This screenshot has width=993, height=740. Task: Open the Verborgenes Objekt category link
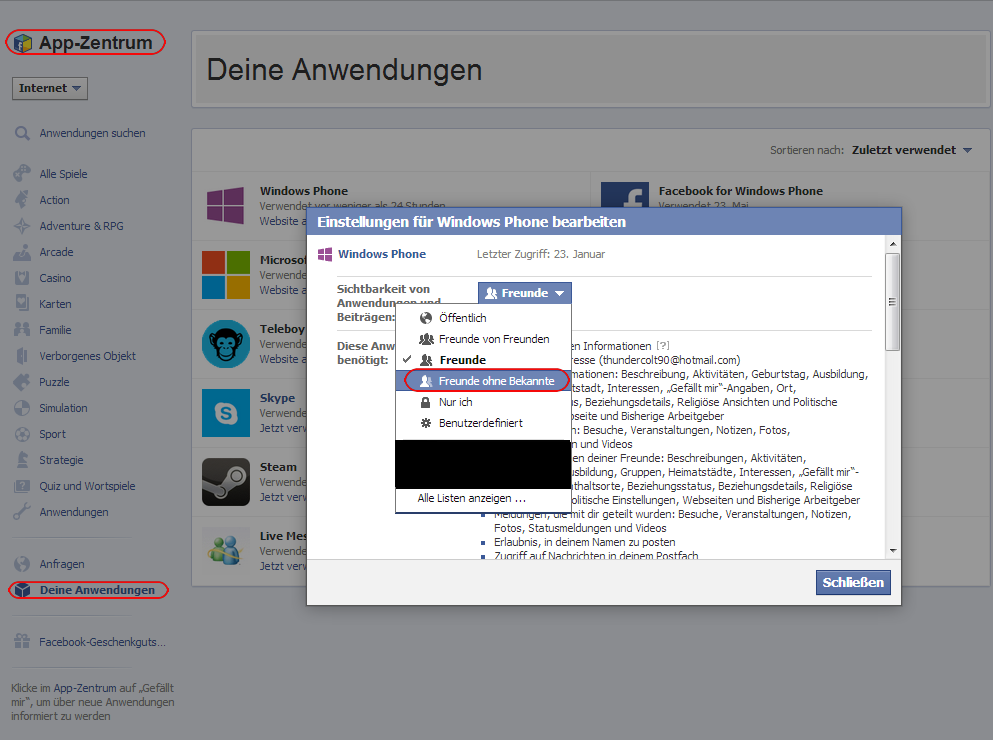point(87,356)
